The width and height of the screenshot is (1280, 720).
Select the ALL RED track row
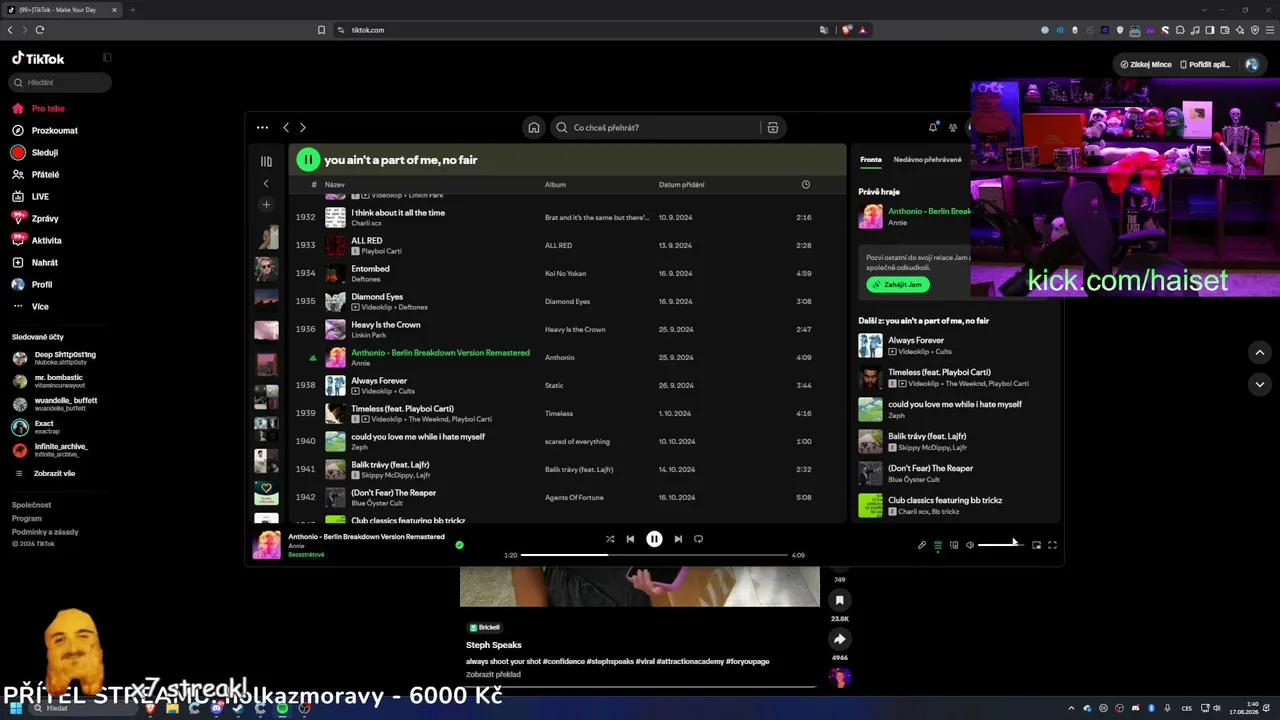(567, 245)
